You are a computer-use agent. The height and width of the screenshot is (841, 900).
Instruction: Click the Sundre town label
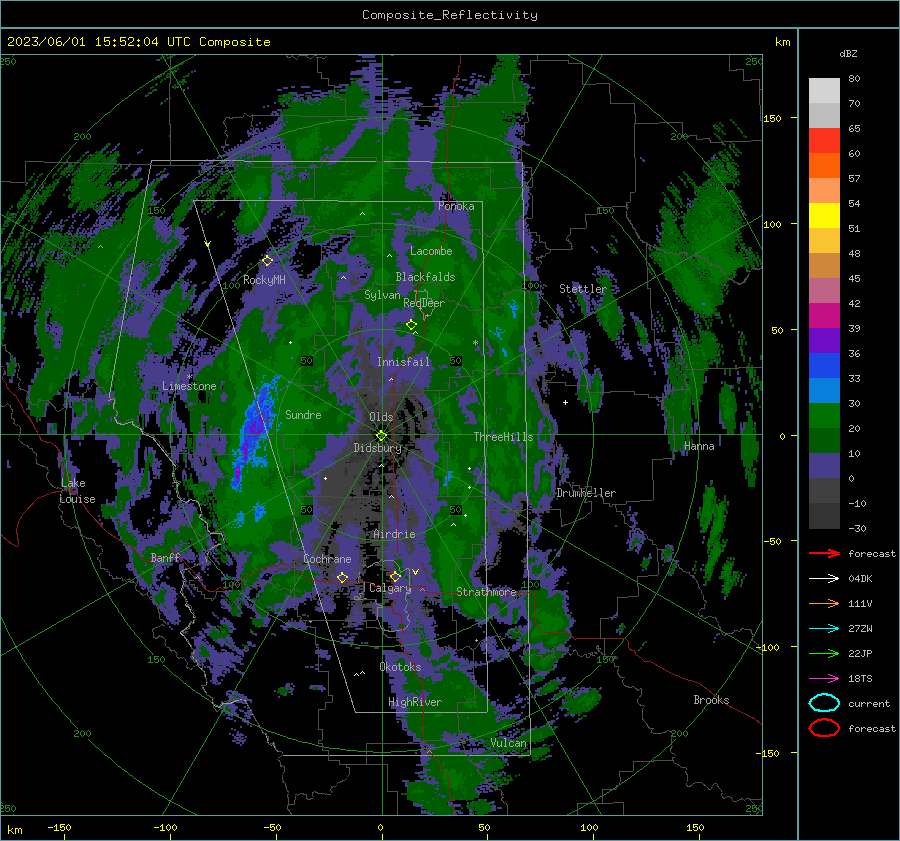[303, 414]
